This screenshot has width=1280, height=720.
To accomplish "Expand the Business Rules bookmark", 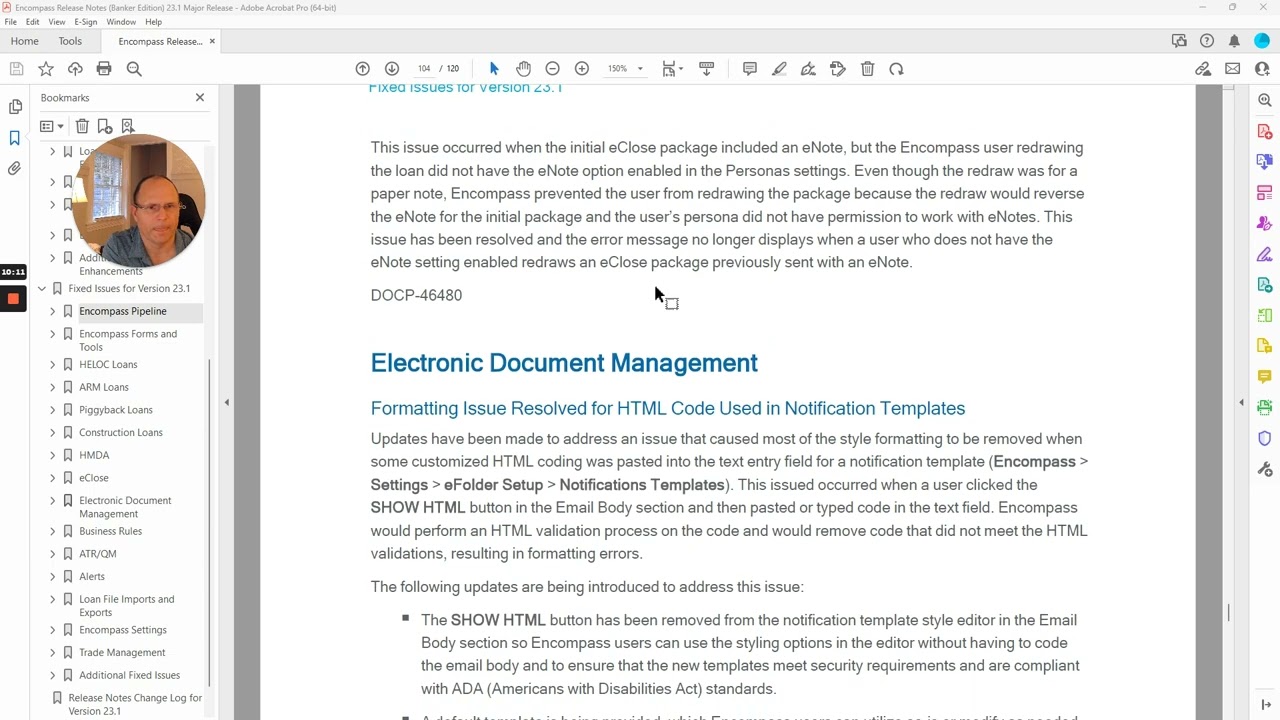I will pos(53,532).
